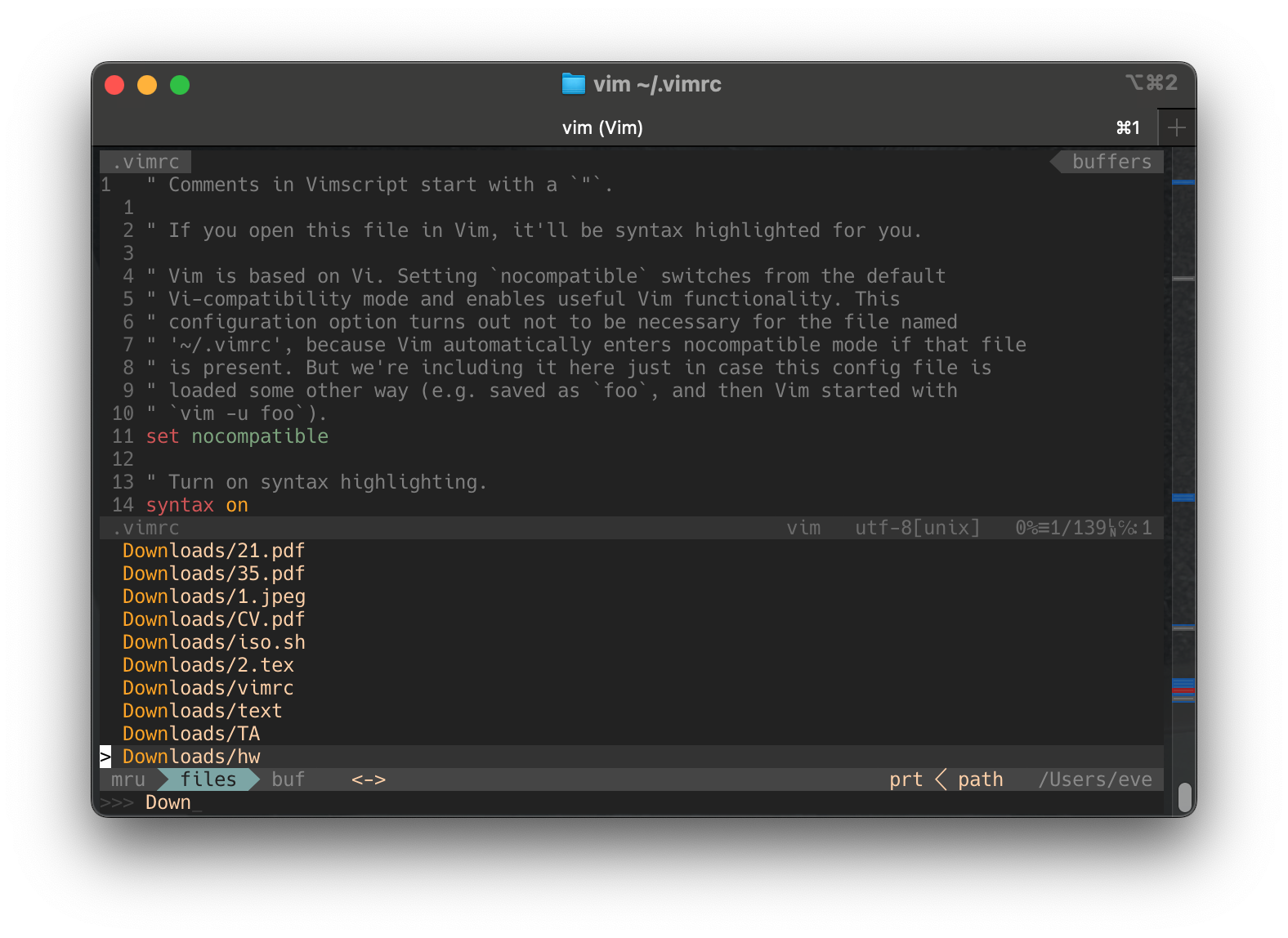Click the terminal scrollbar thumb
Viewport: 1288px width, 938px height.
1185,797
